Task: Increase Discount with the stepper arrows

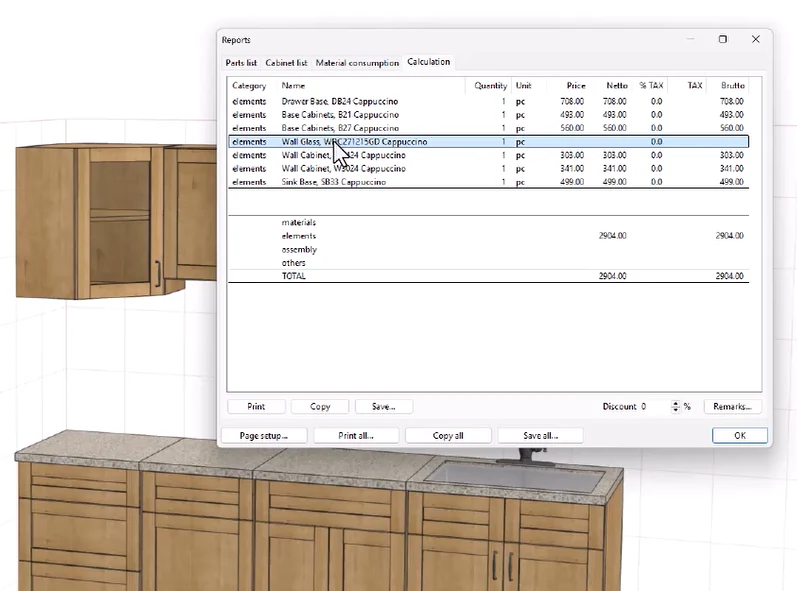Action: 676,403
